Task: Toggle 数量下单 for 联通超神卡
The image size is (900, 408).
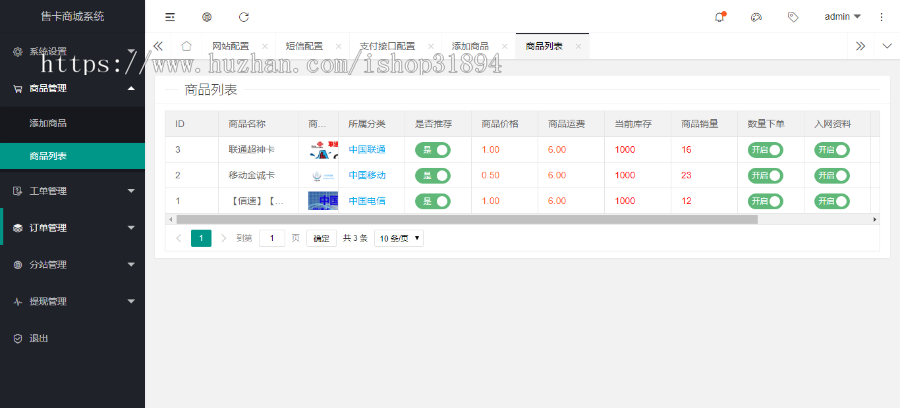Action: [765, 150]
